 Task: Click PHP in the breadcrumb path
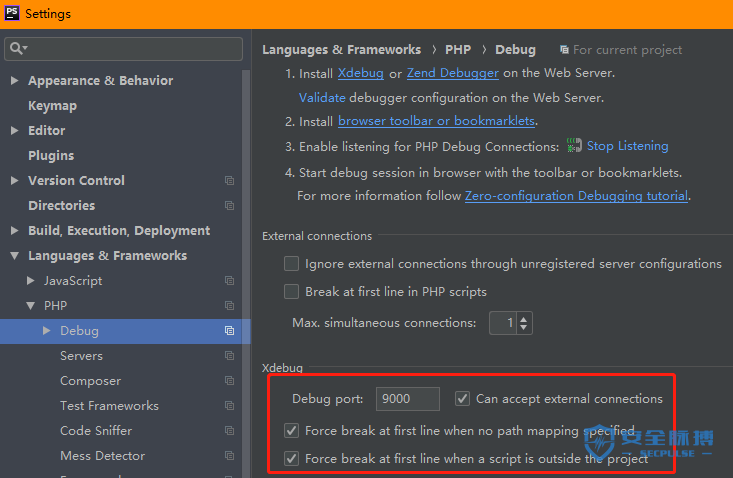[x=458, y=50]
